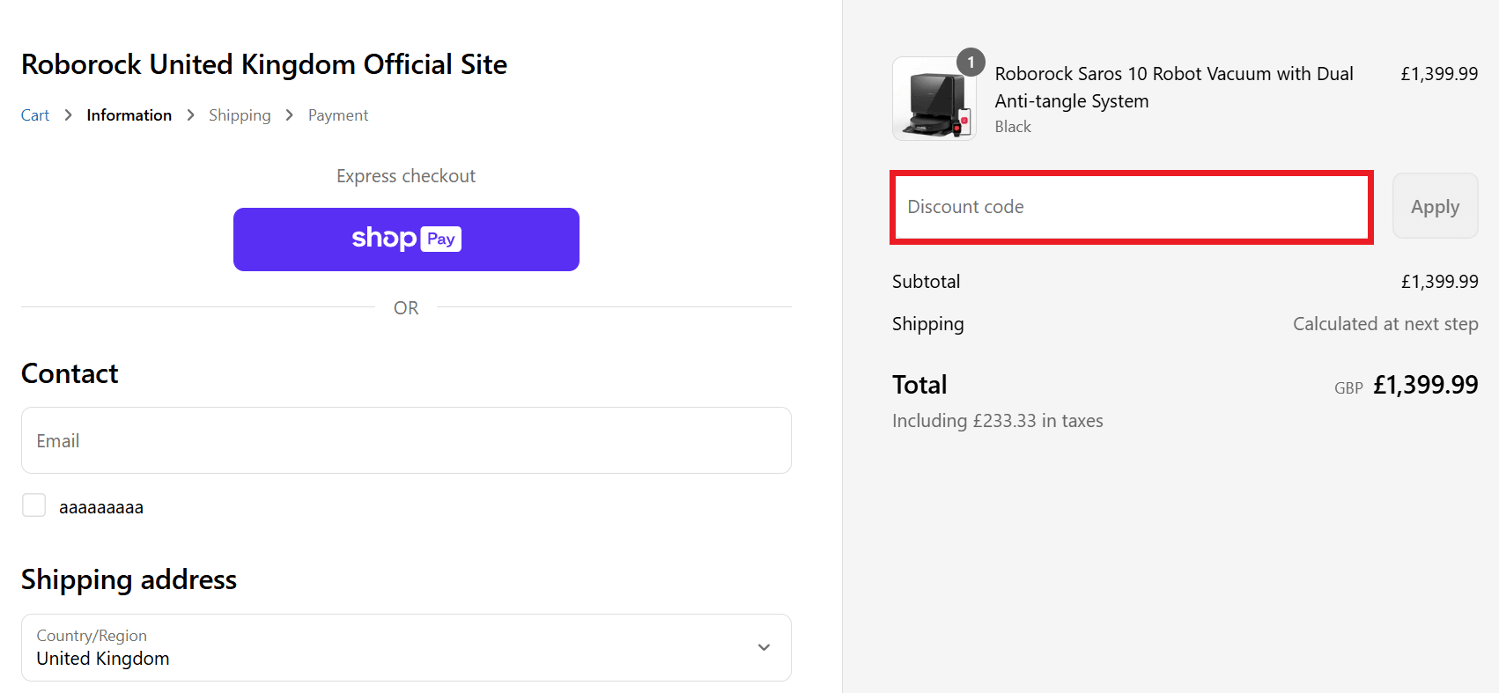Image resolution: width=1500 pixels, height=693 pixels.
Task: Select the Express checkout heading text
Action: tap(406, 176)
